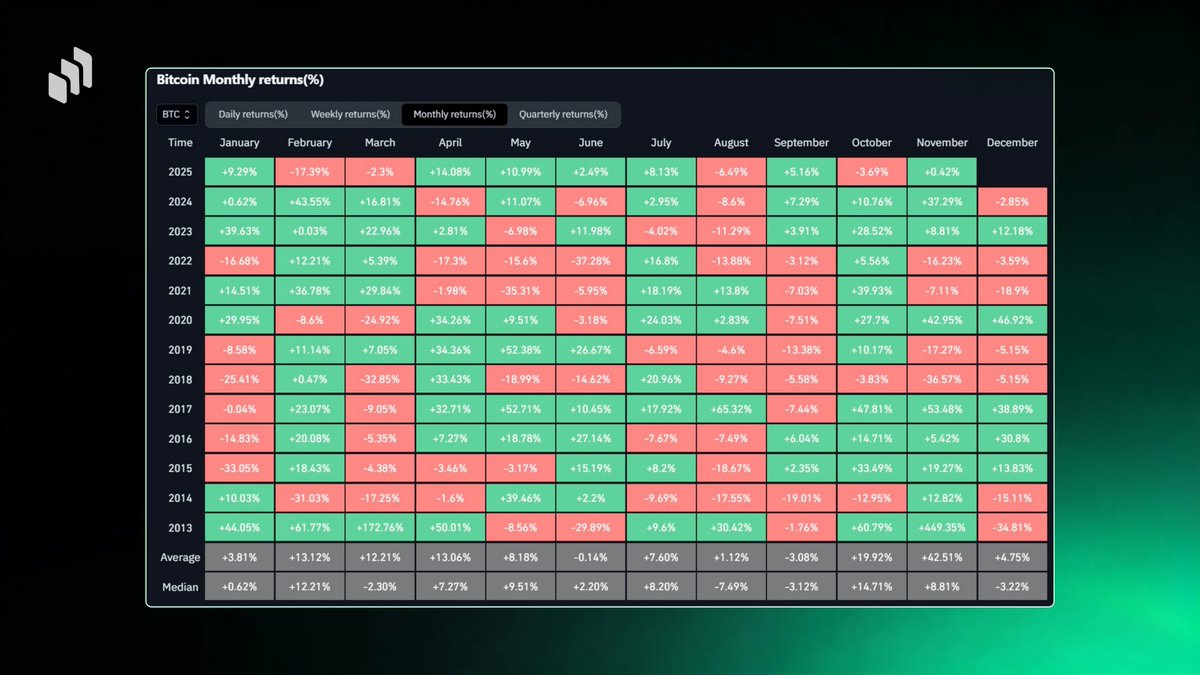Click the 2017 August cell +65.32%
The height and width of the screenshot is (675, 1200).
pos(731,408)
